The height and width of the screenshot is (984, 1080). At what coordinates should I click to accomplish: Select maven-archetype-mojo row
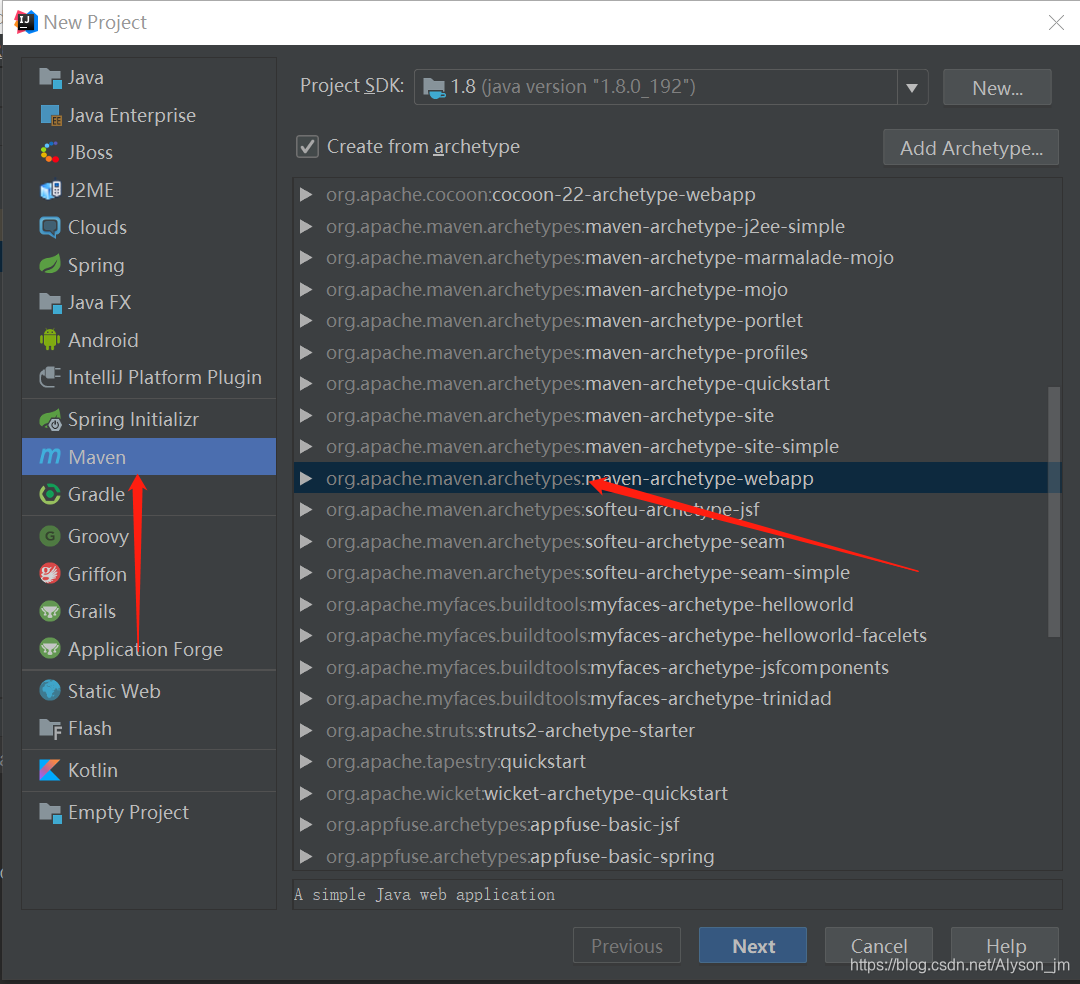coord(678,289)
